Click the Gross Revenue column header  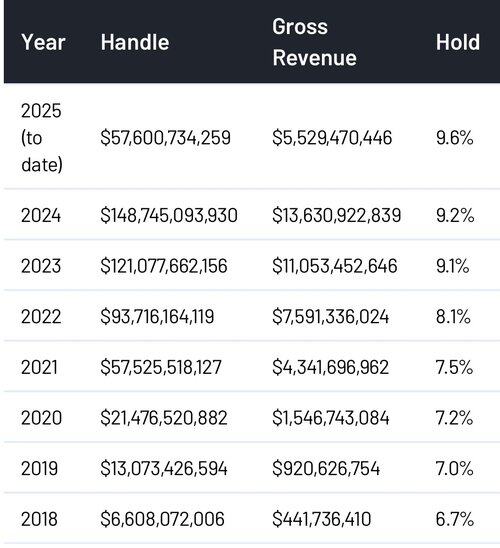314,42
